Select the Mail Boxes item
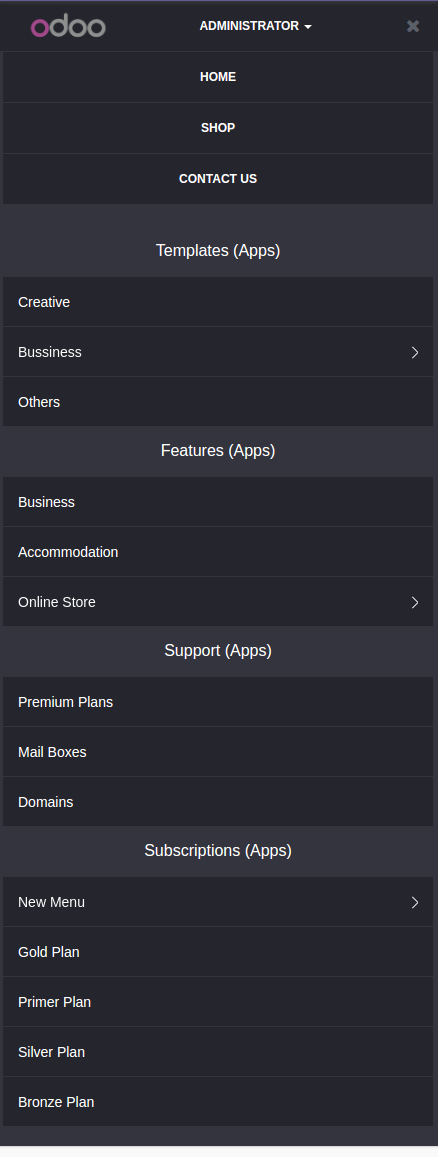The height and width of the screenshot is (1157, 438). [218, 752]
